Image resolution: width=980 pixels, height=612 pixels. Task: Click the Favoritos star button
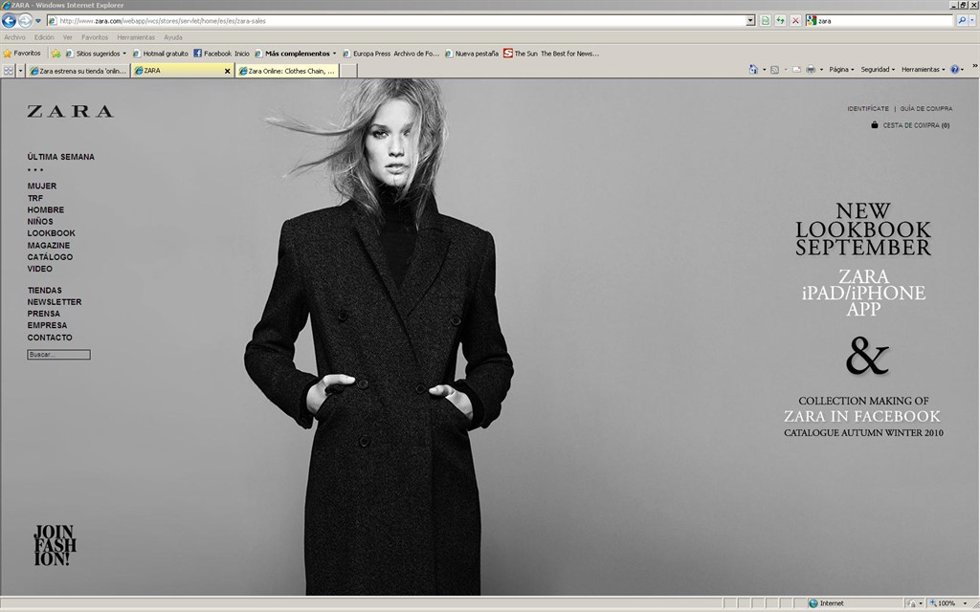(22, 52)
